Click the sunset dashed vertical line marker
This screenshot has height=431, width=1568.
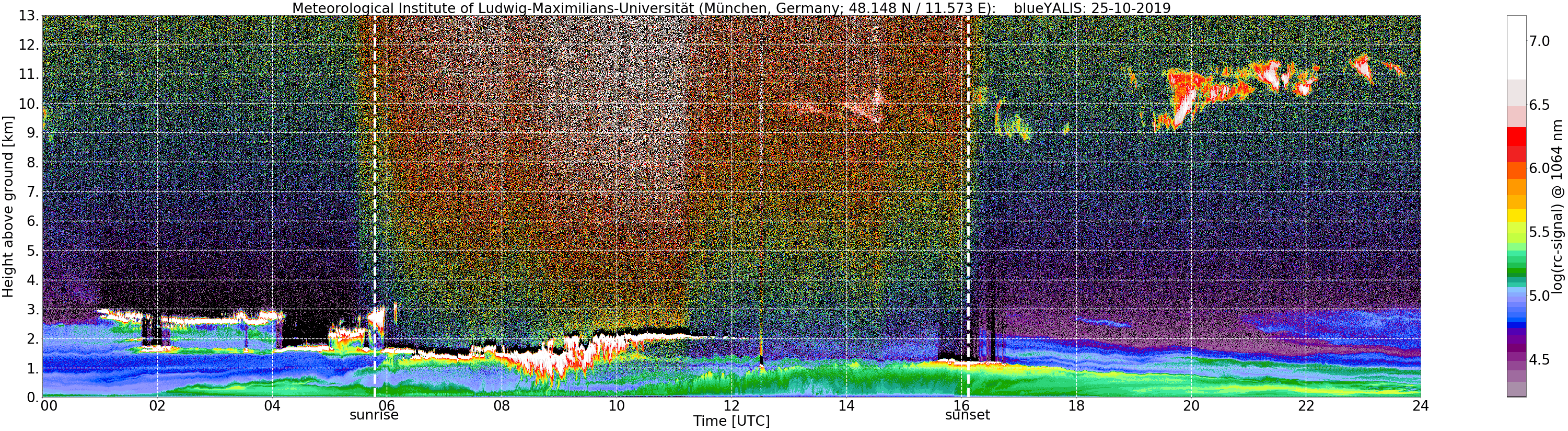click(968, 206)
